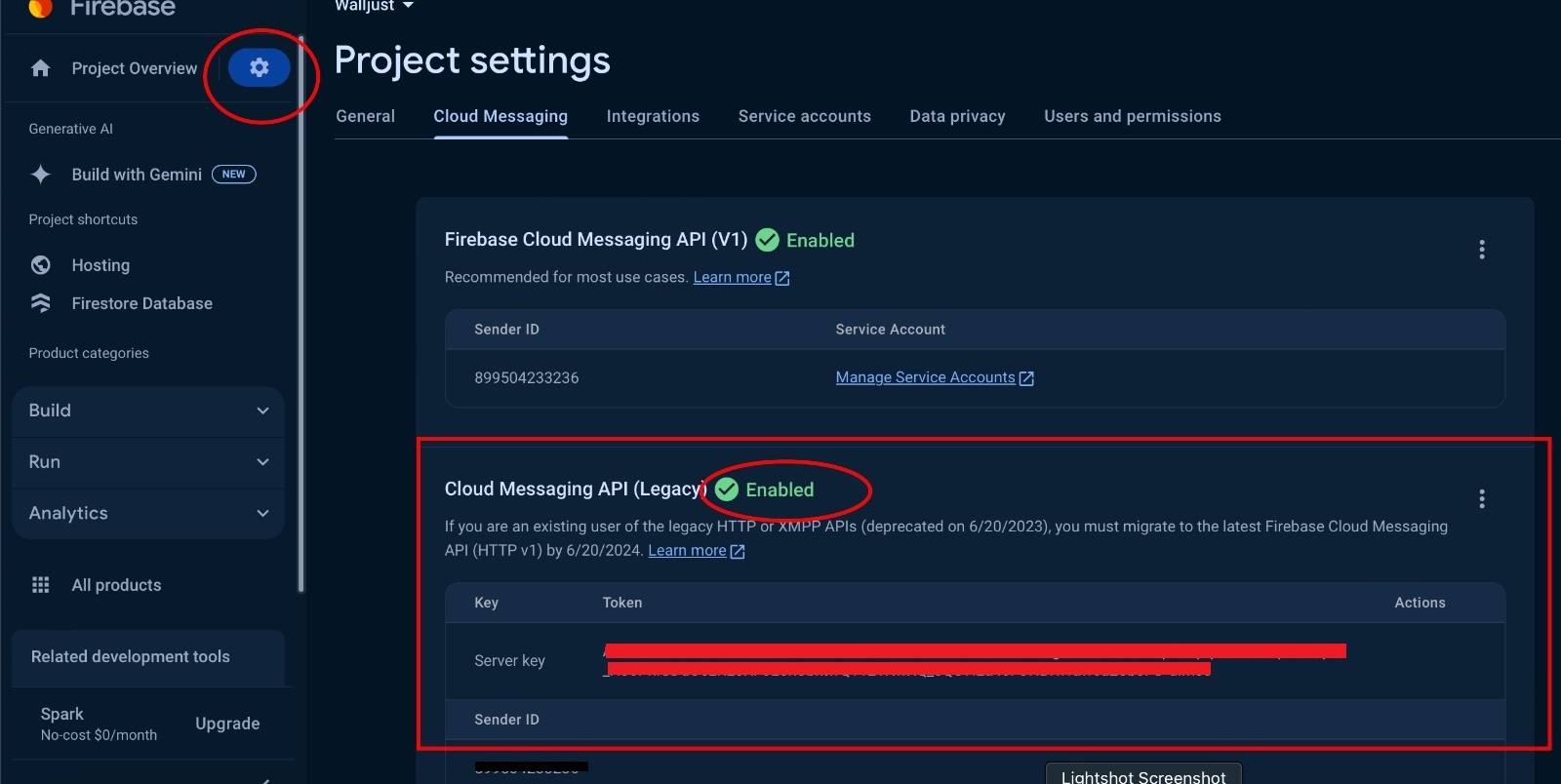
Task: Expand the Build category
Action: (x=148, y=411)
